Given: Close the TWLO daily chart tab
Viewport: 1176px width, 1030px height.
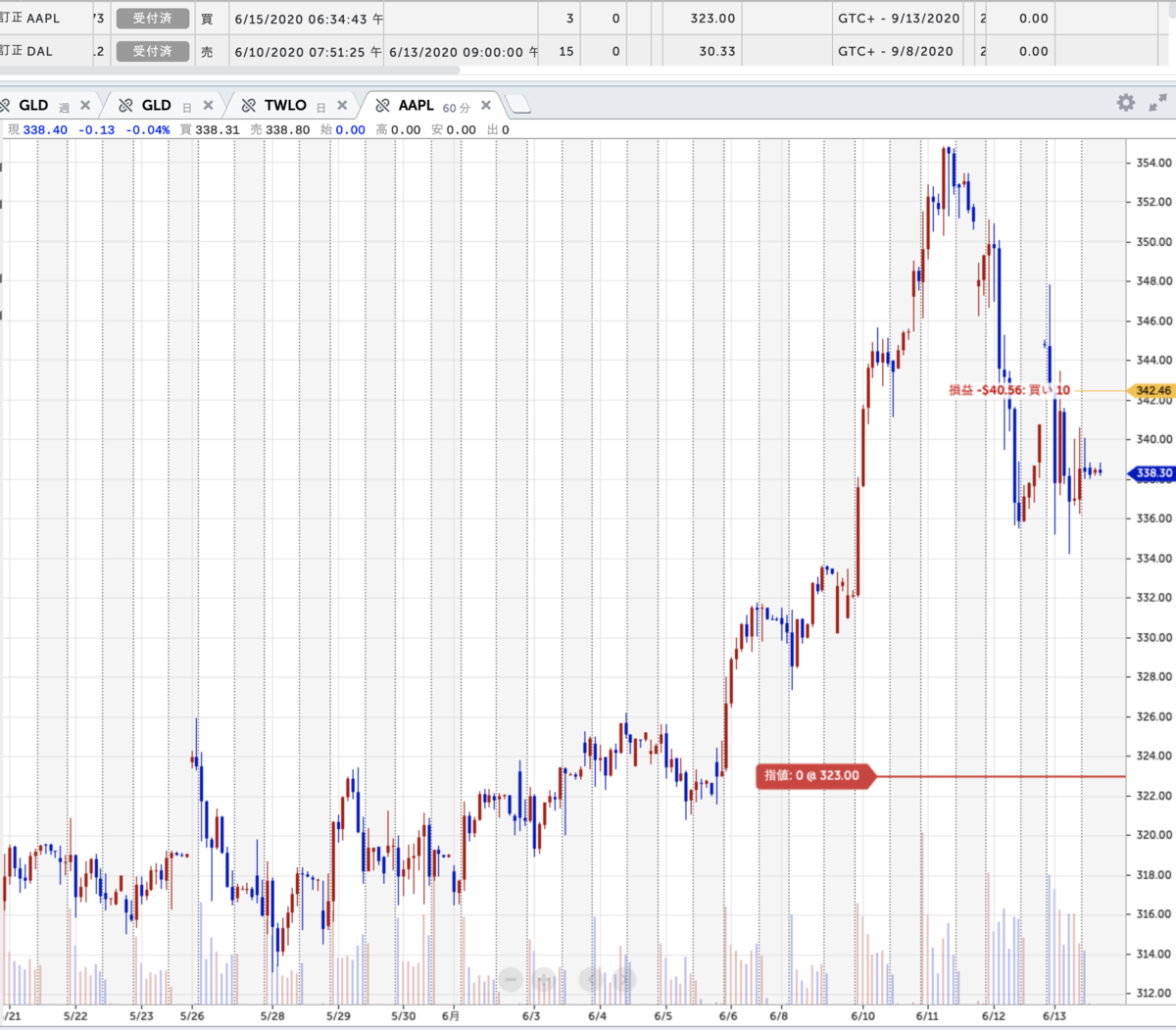Looking at the screenshot, I should (x=342, y=105).
